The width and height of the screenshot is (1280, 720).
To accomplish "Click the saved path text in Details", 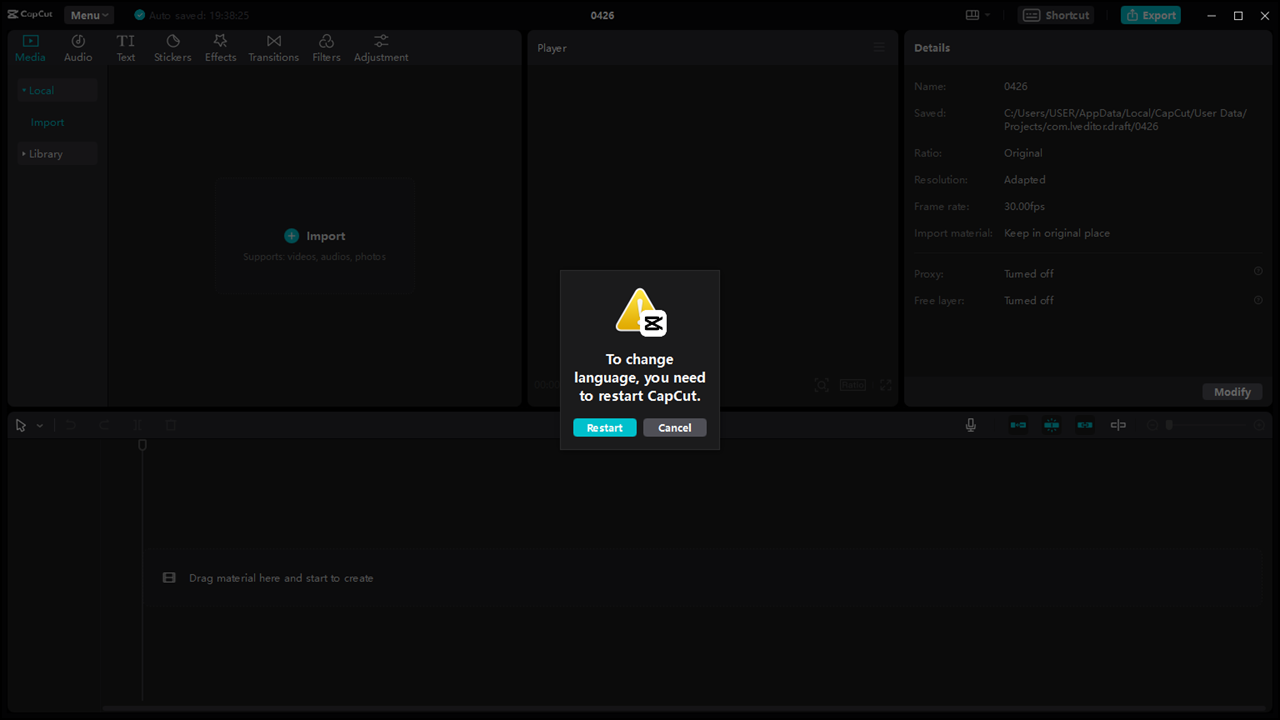I will pyautogui.click(x=1125, y=120).
